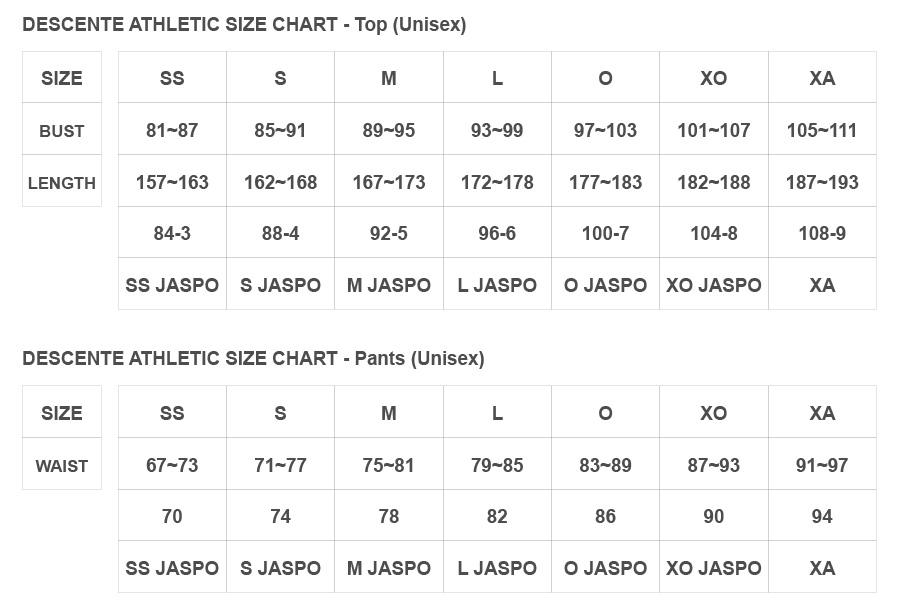Select the BUST row label
The image size is (900, 608).
pos(61,130)
